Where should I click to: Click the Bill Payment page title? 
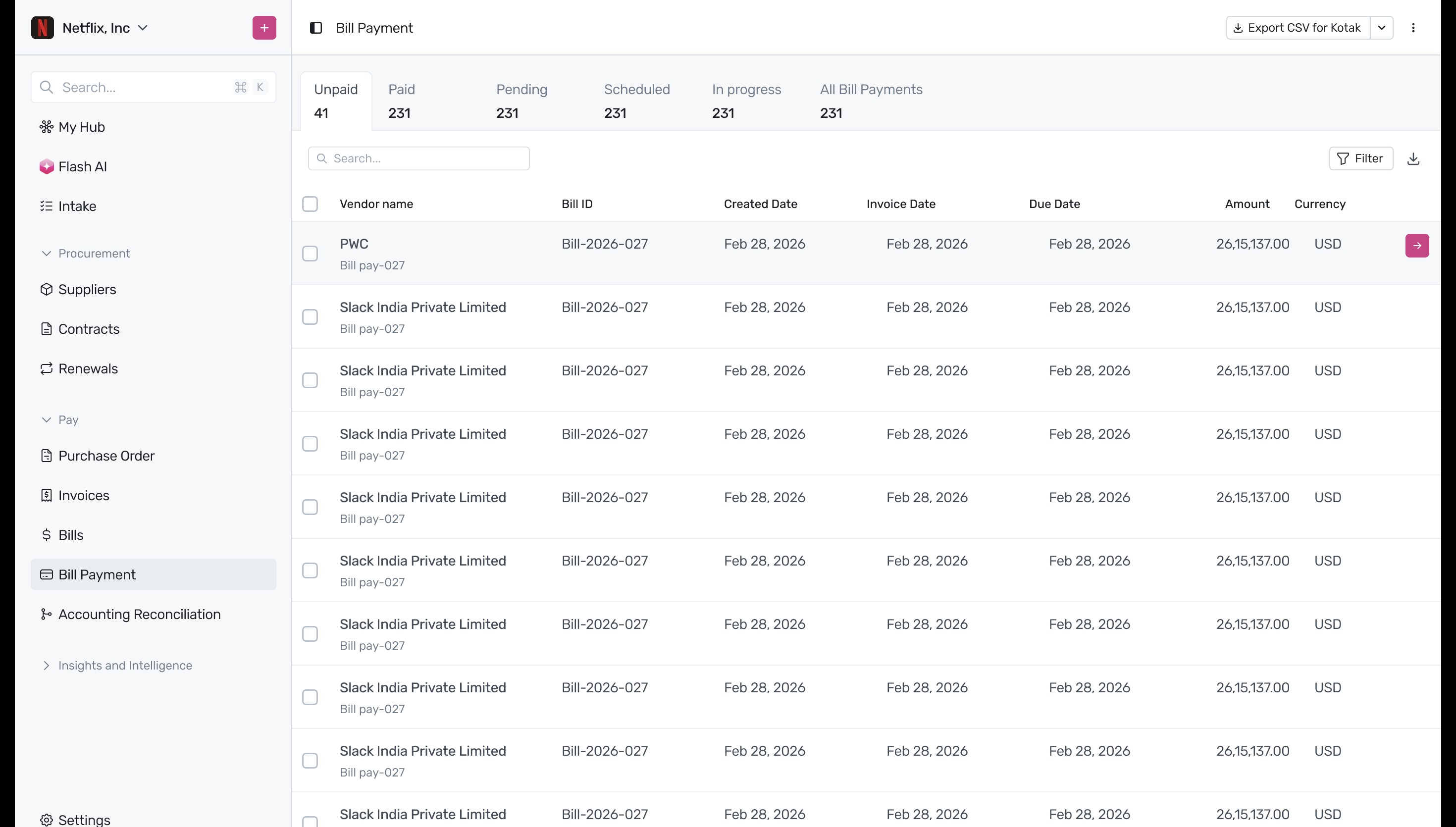tap(374, 28)
